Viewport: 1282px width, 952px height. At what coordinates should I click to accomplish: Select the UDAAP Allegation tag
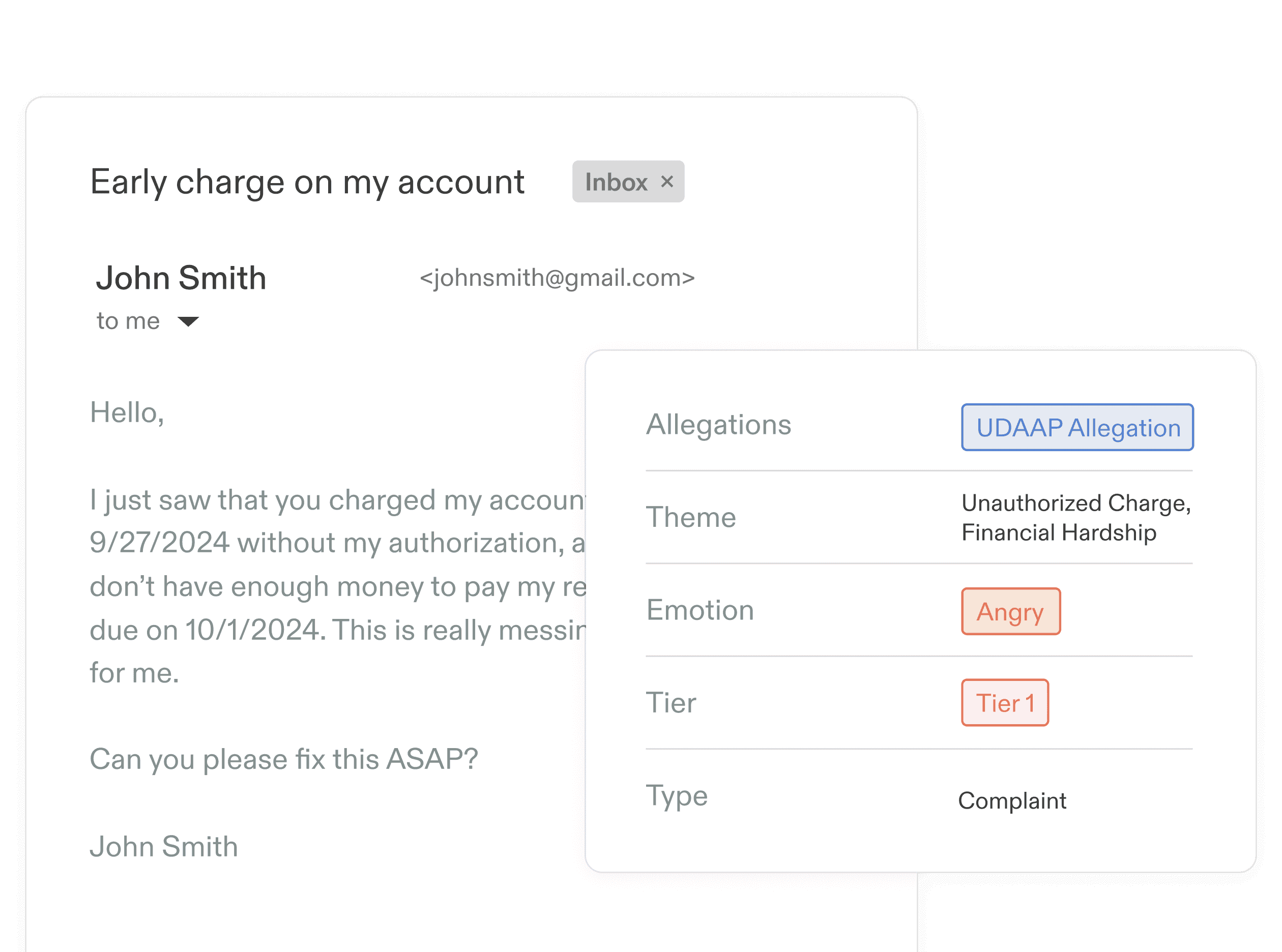point(1077,428)
